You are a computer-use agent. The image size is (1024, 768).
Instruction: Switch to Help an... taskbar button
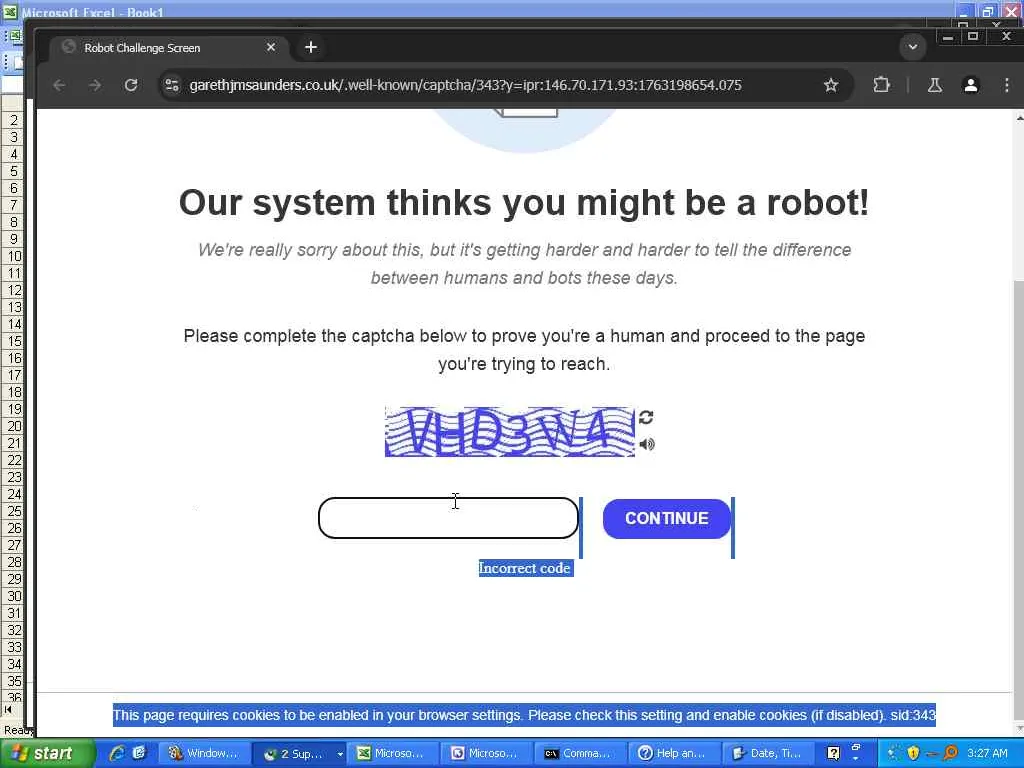(675, 753)
